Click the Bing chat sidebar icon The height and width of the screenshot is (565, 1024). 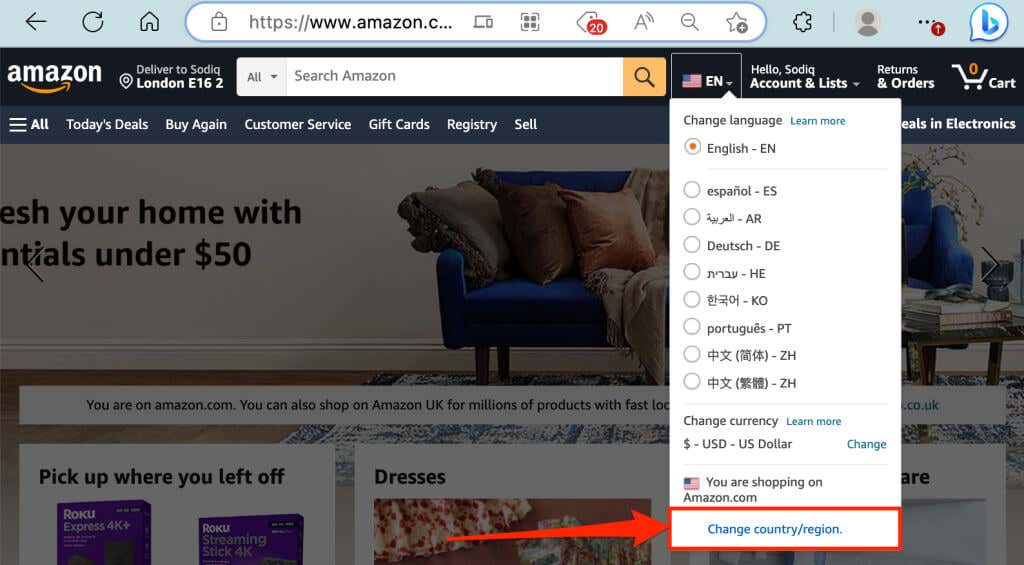pyautogui.click(x=988, y=23)
